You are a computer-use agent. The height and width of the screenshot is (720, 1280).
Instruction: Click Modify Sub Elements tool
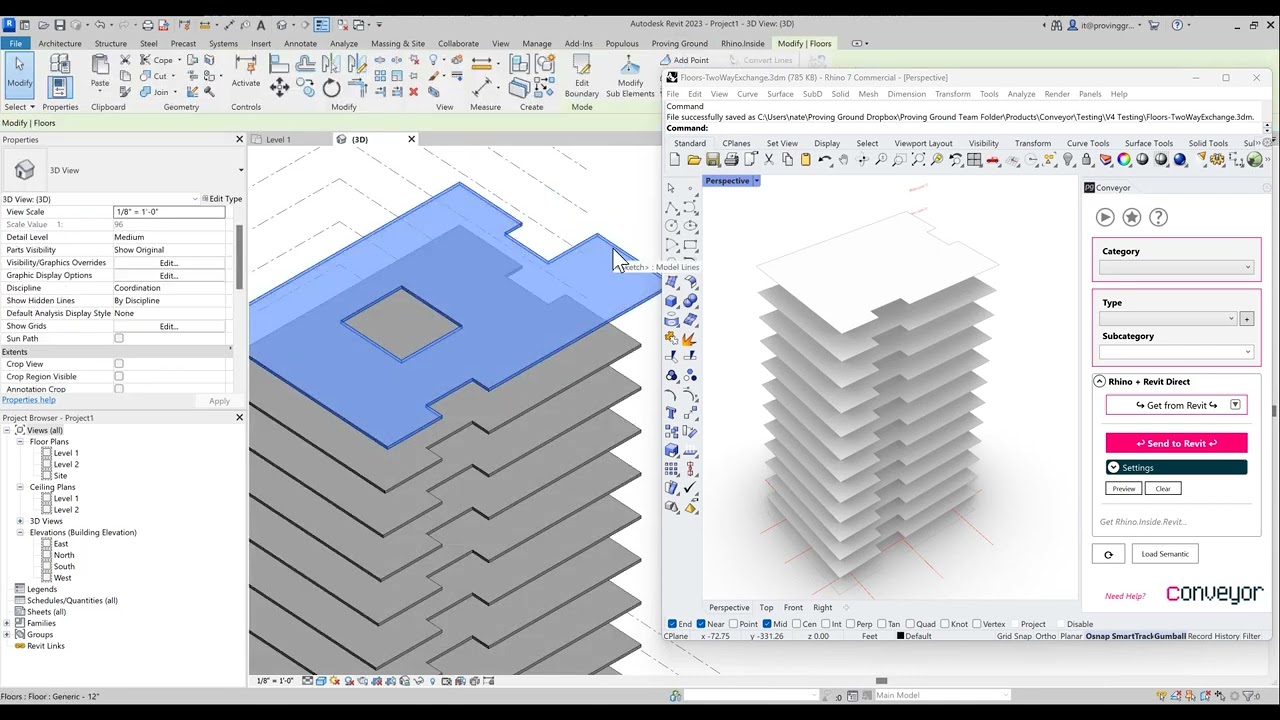click(x=630, y=76)
